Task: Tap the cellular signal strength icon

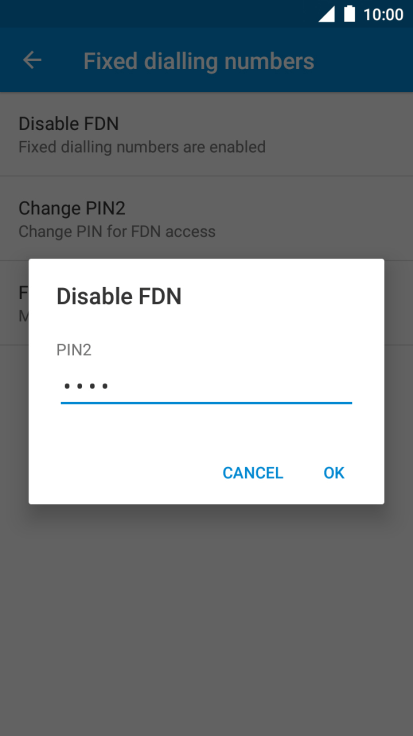Action: 327,14
